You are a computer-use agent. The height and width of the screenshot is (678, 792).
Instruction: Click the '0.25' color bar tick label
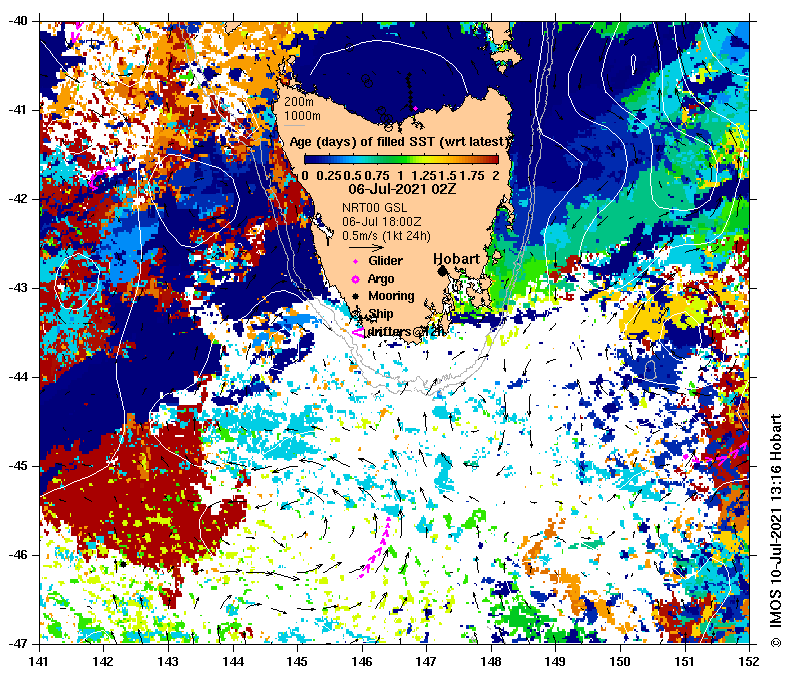(x=329, y=176)
